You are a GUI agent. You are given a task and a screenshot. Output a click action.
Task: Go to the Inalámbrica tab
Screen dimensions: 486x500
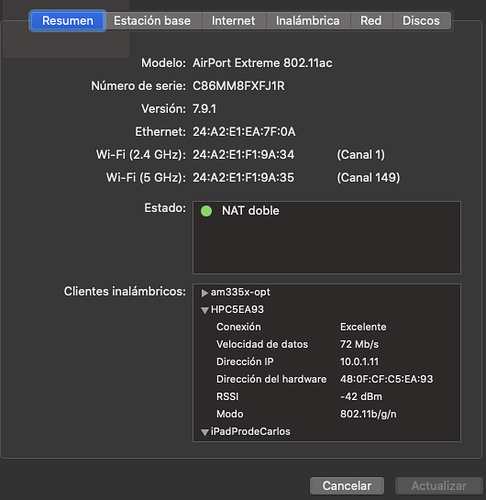coord(308,21)
